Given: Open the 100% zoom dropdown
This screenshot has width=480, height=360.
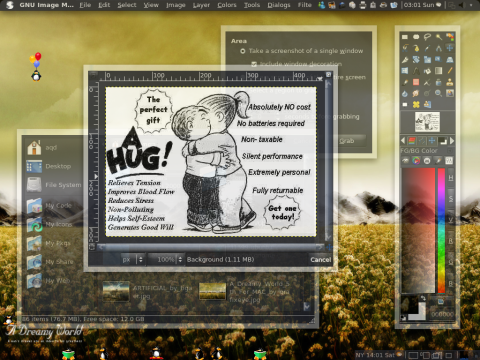Looking at the screenshot, I should (166, 259).
